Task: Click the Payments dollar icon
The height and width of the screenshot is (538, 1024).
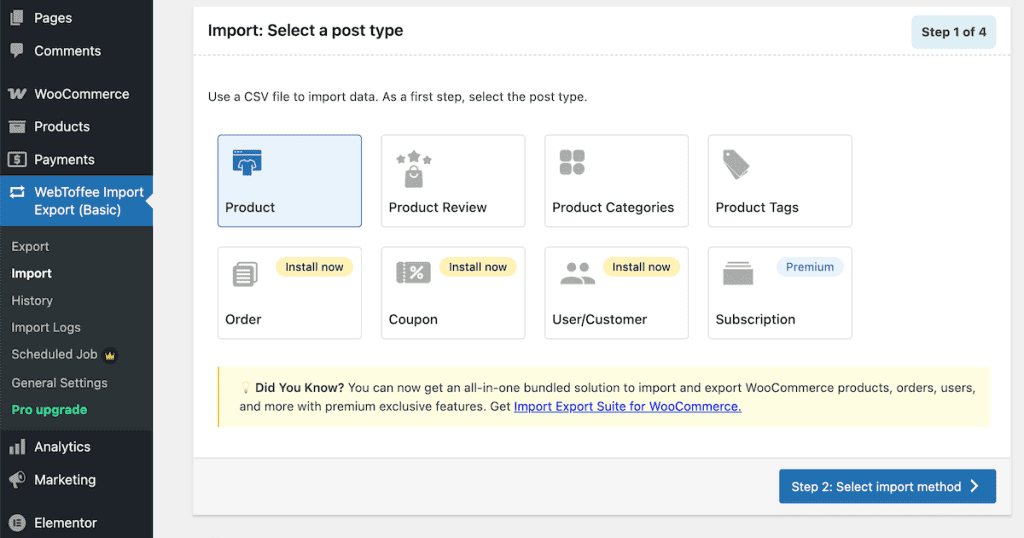Action: coord(17,159)
